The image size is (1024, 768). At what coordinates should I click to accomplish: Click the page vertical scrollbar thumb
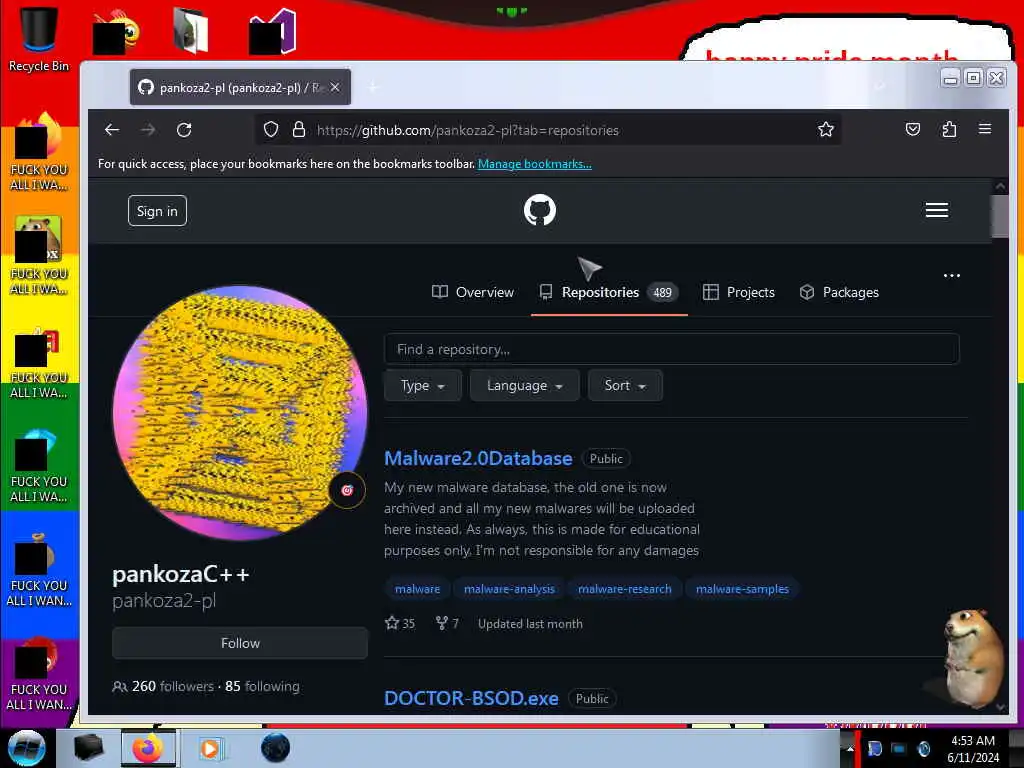coord(1000,216)
